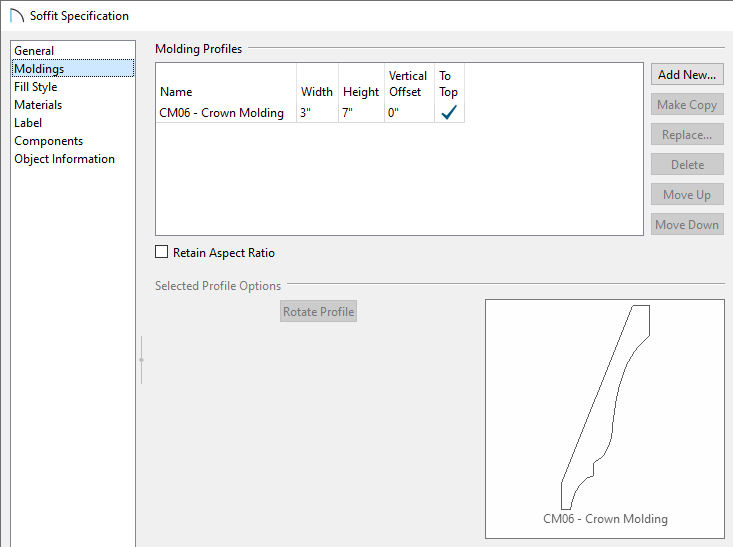Toggle the To Top checkmark for CM06
Viewport: 733px width, 547px height.
tap(449, 113)
